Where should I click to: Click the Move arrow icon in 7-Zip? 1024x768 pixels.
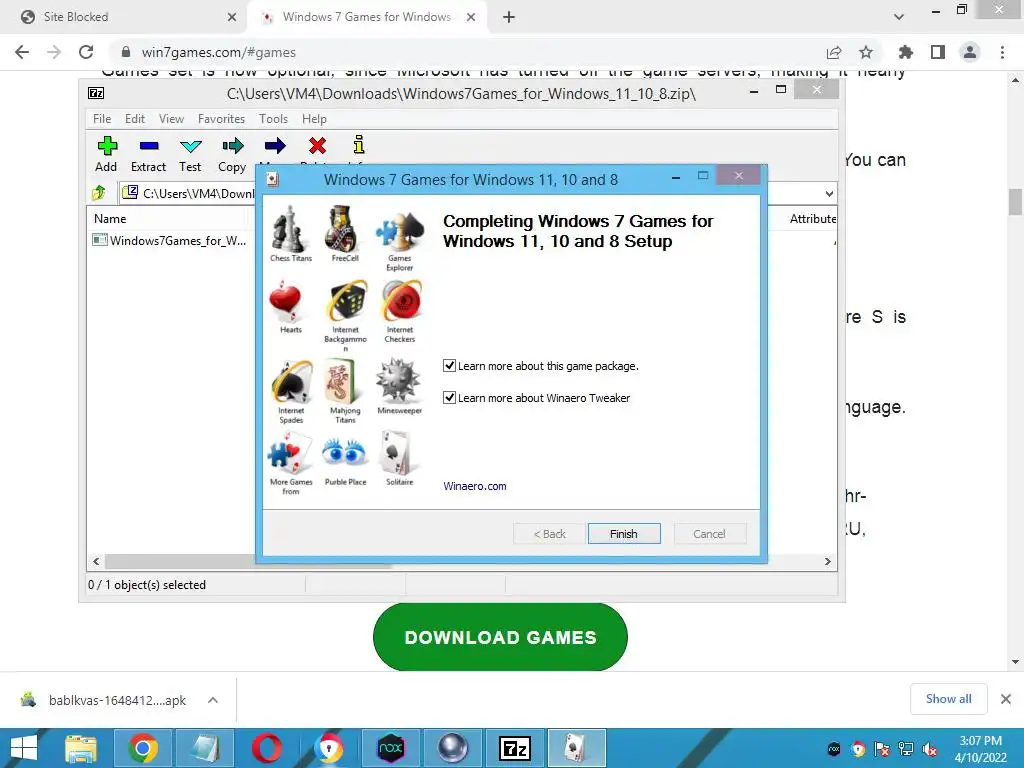coord(275,146)
